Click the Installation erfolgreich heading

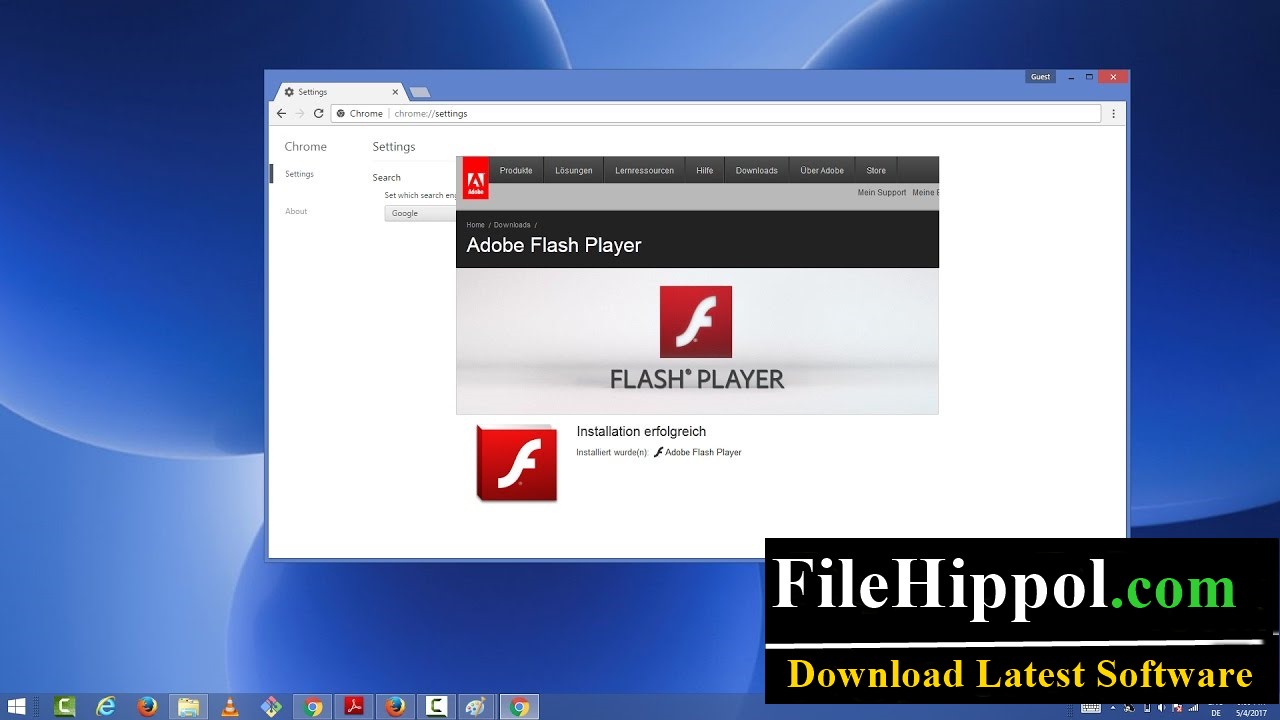click(641, 431)
